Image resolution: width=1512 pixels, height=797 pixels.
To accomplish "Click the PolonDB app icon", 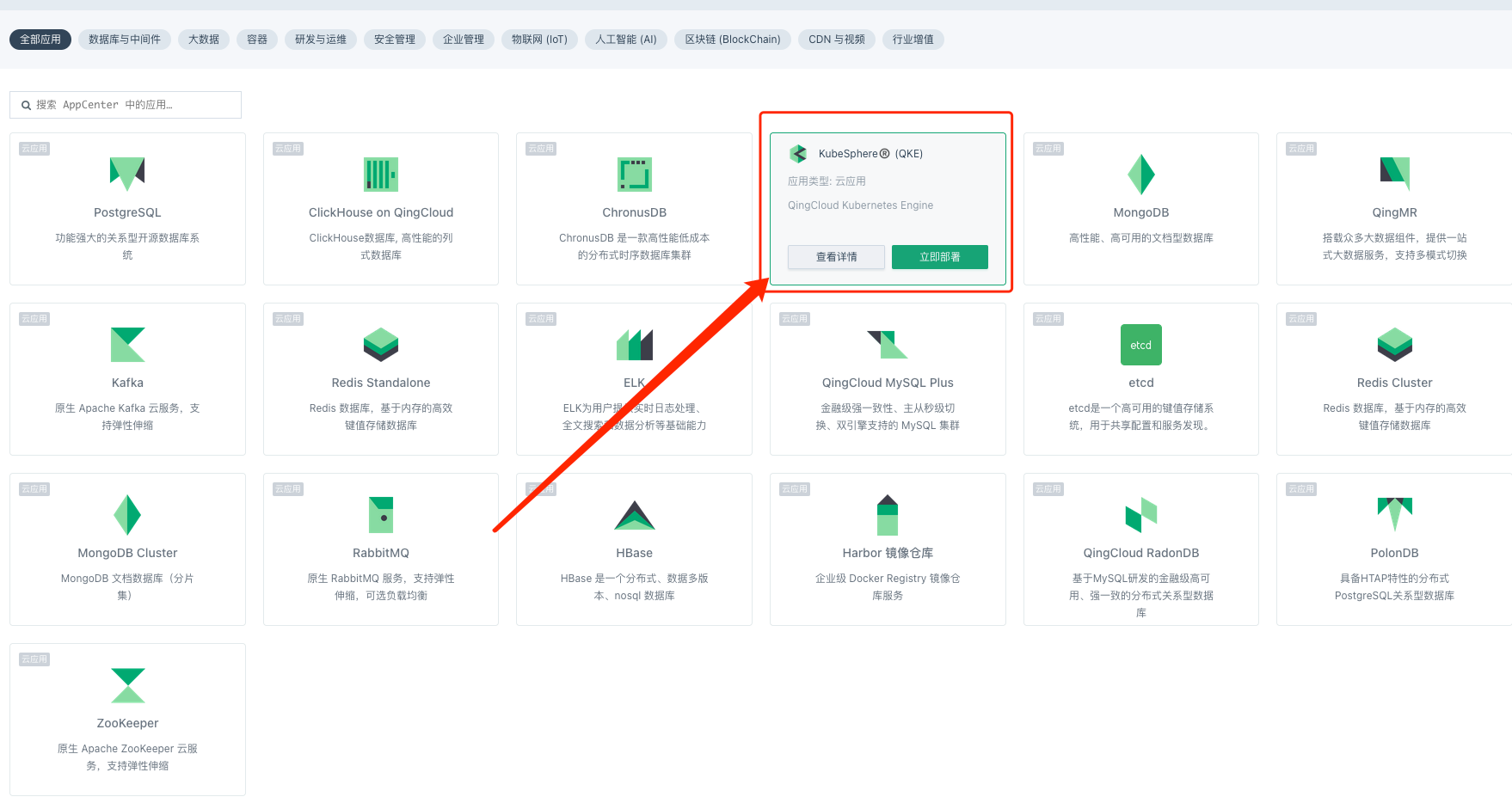I will click(1395, 515).
